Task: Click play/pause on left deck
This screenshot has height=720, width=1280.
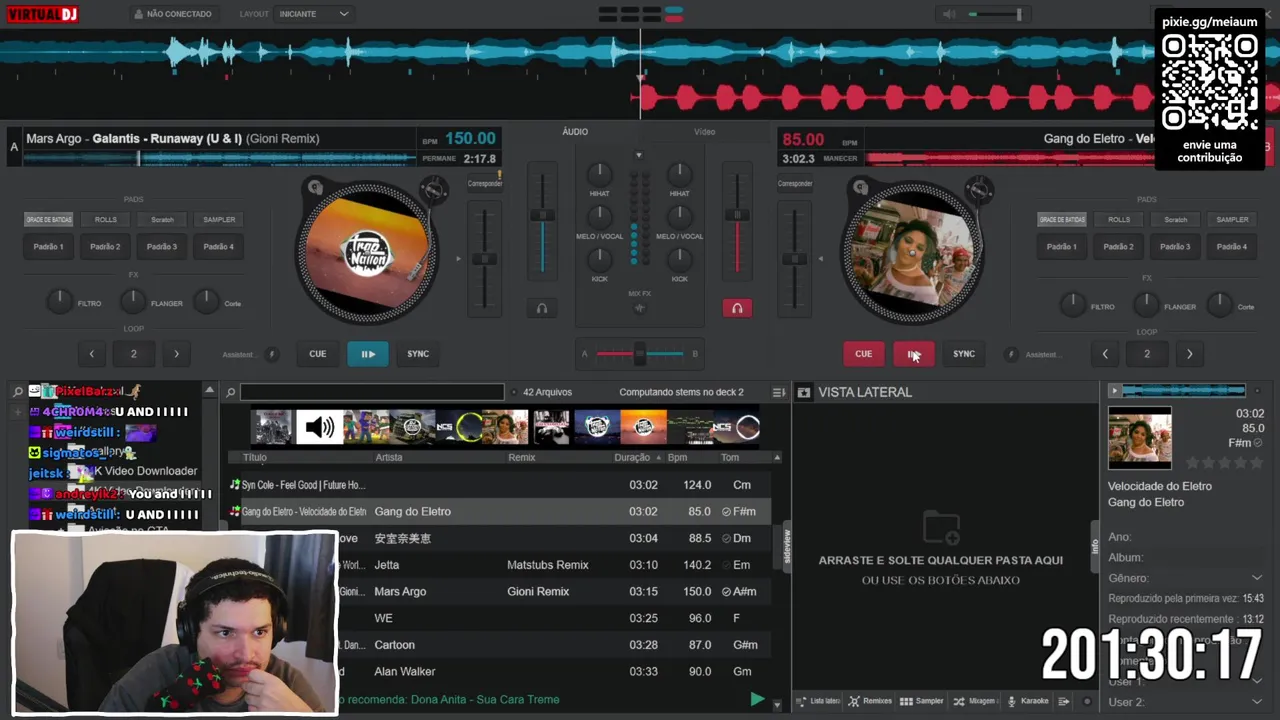Action: point(368,353)
